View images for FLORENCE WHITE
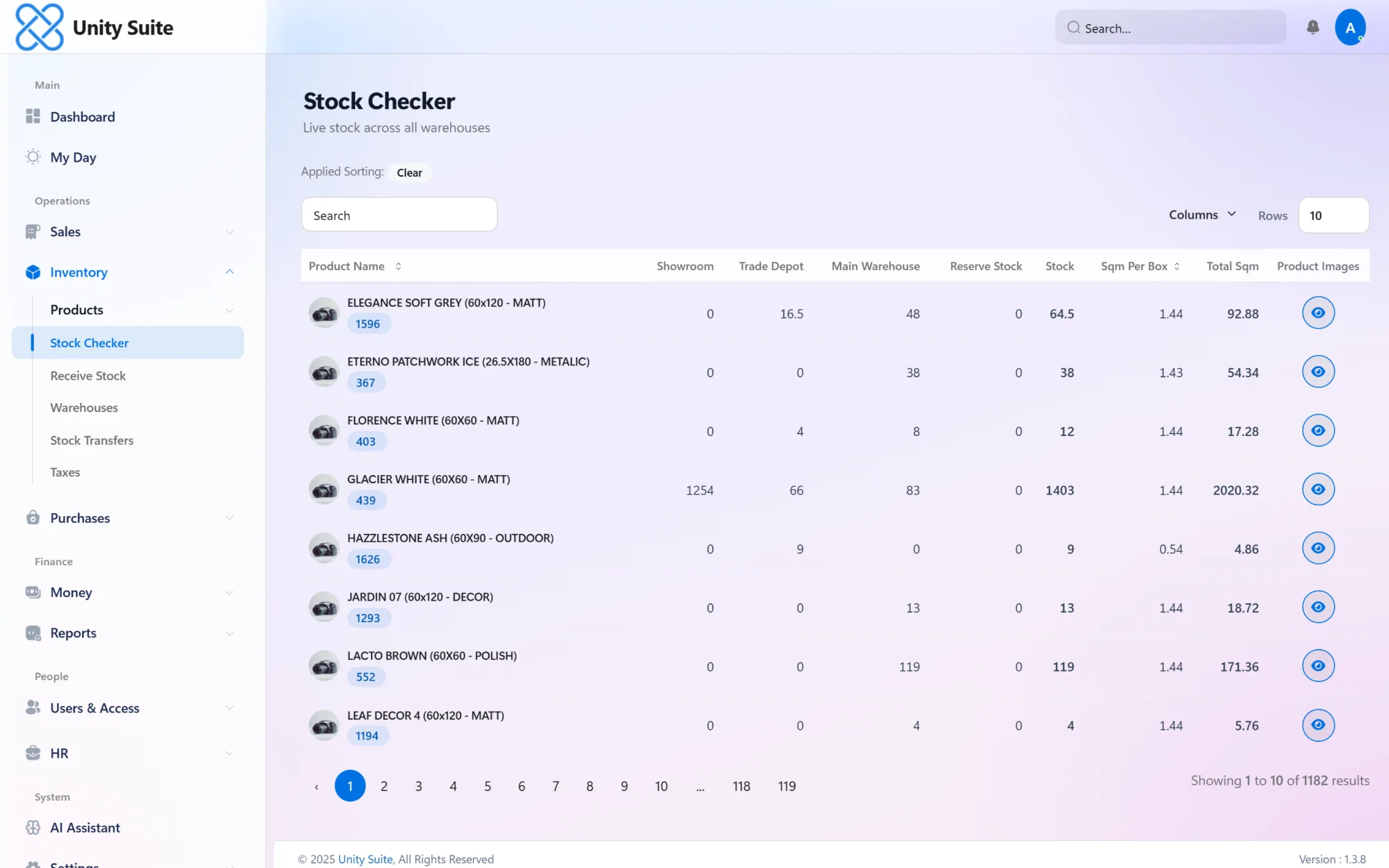This screenshot has height=868, width=1389. pos(1318,431)
